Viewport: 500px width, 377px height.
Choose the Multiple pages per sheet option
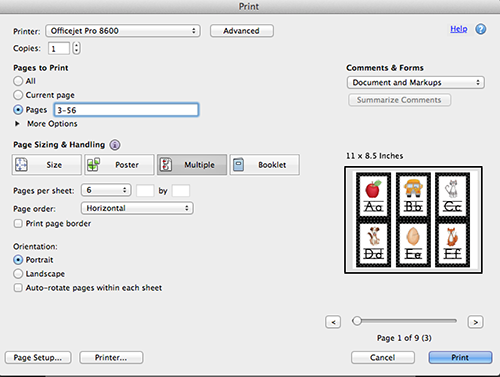tap(192, 165)
